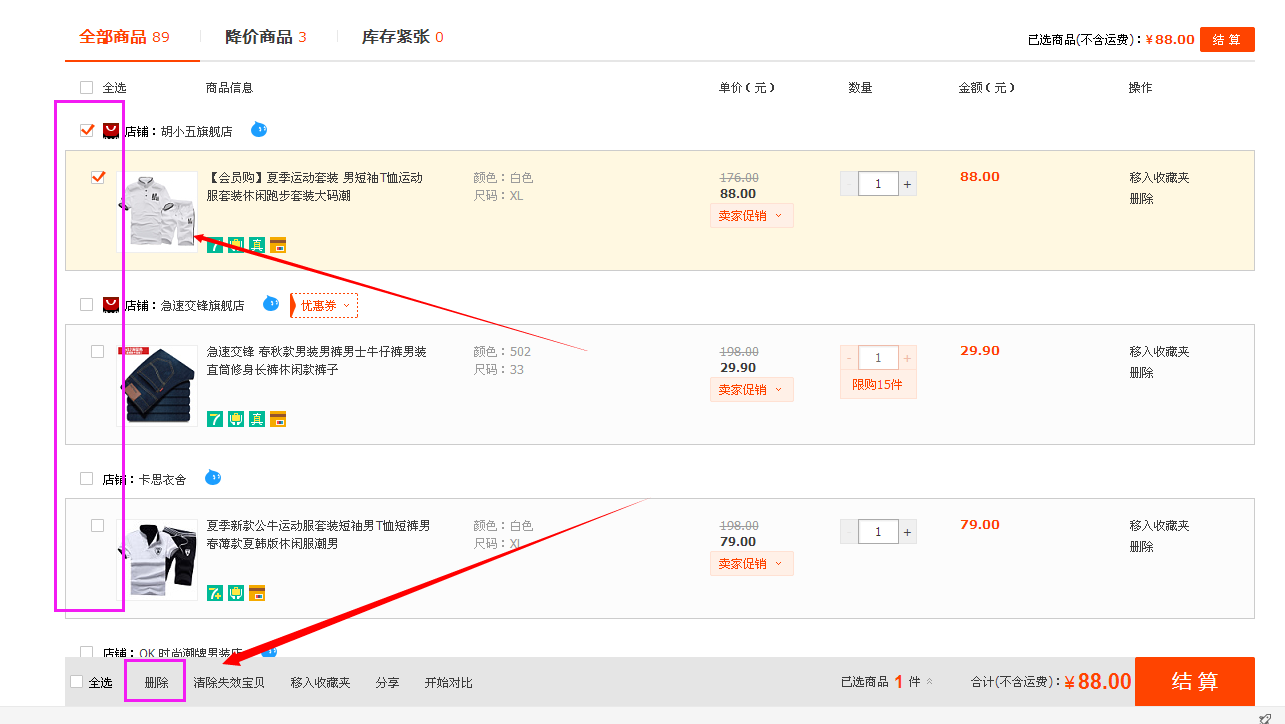Check the 全选 select-all checkbox at top
Screen dimensions: 1285x724
point(86,87)
